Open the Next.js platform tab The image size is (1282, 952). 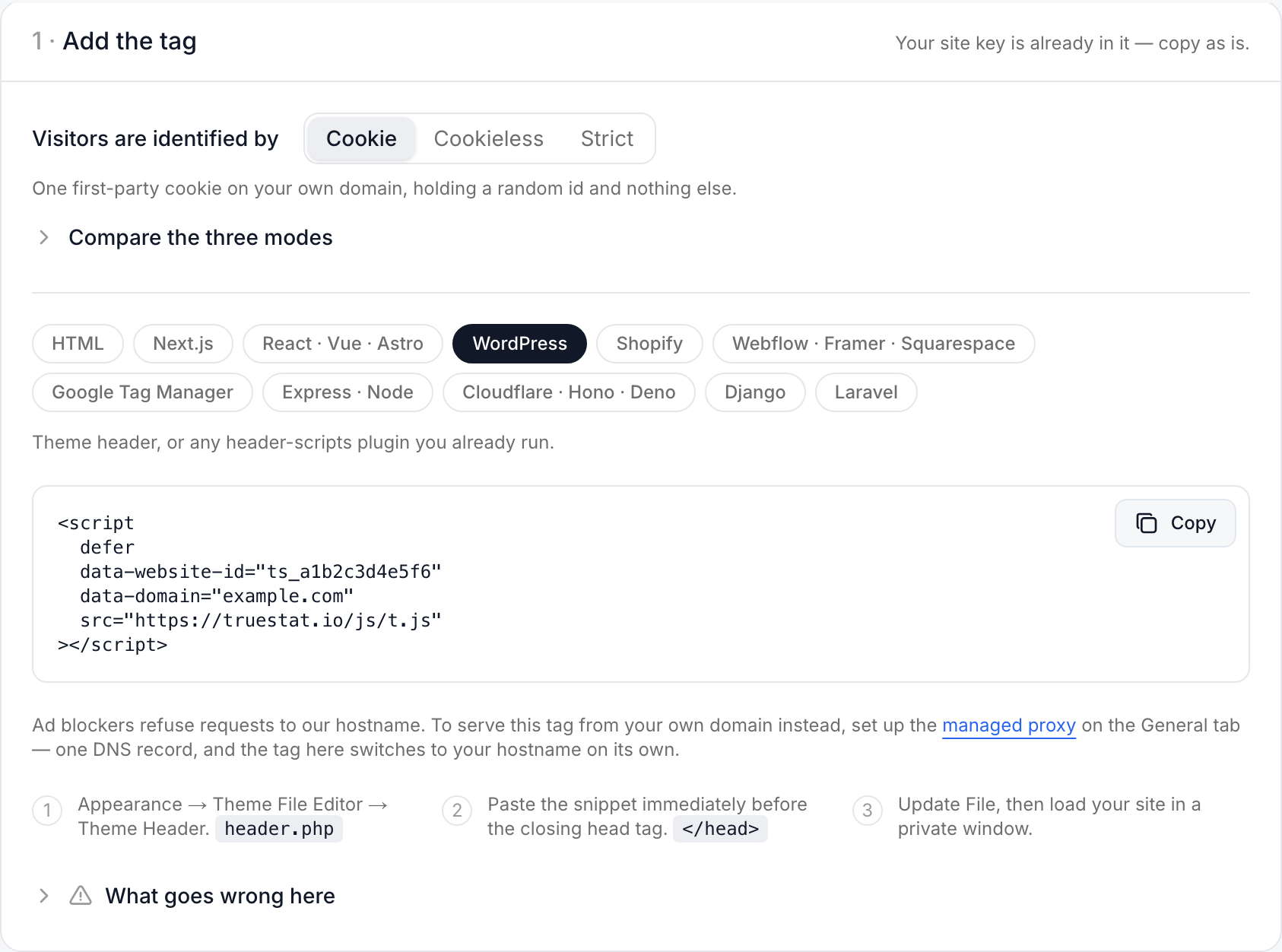coord(183,344)
